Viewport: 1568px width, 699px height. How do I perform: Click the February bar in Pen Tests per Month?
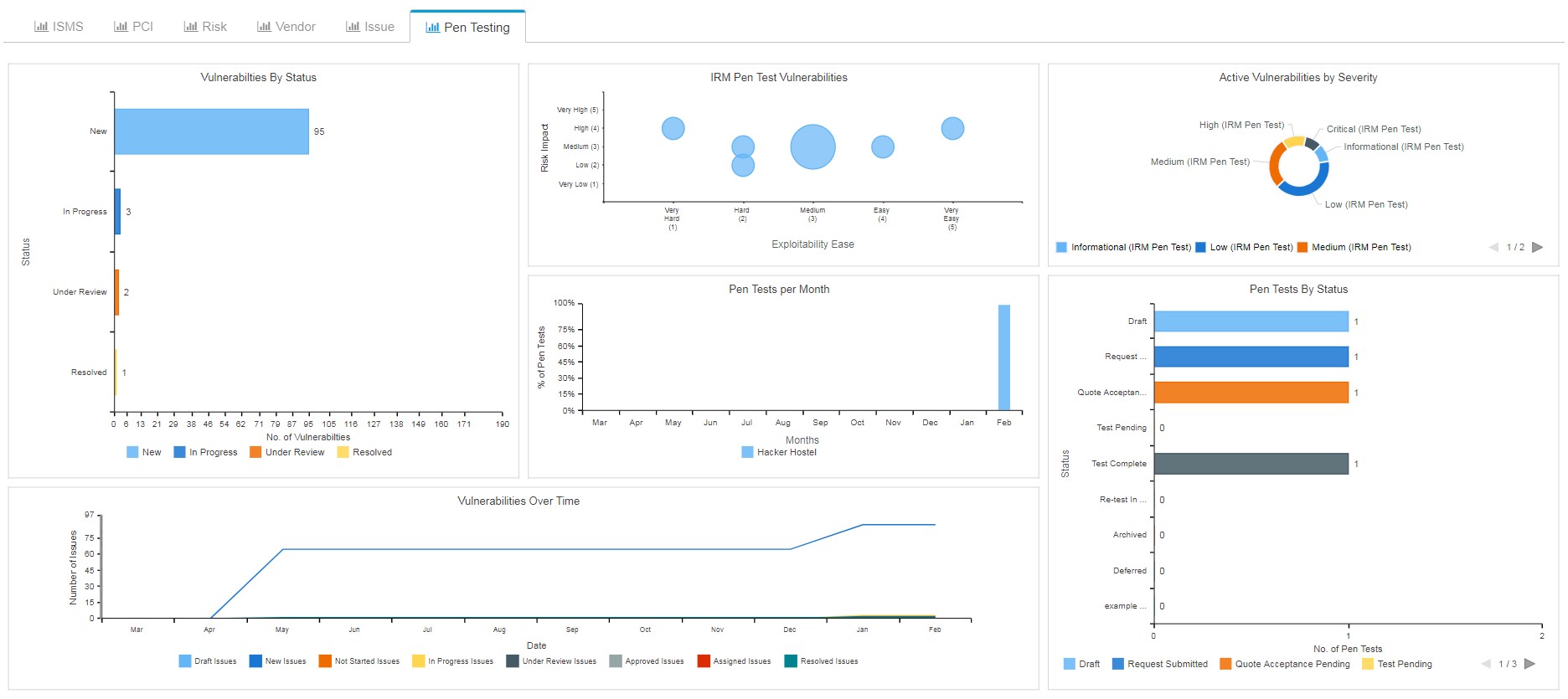1003,357
